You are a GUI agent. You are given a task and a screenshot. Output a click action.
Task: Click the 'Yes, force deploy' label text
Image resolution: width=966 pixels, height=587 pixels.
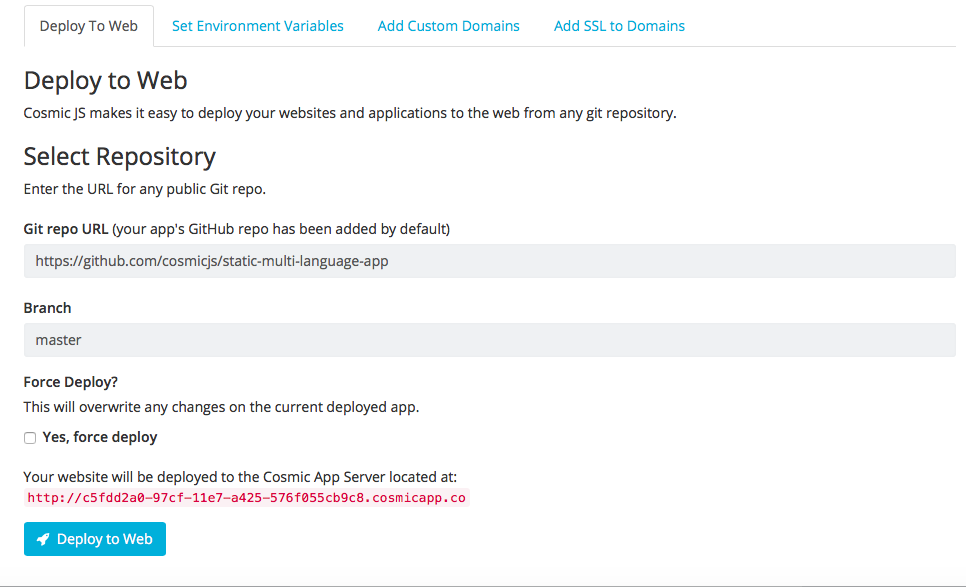point(100,437)
